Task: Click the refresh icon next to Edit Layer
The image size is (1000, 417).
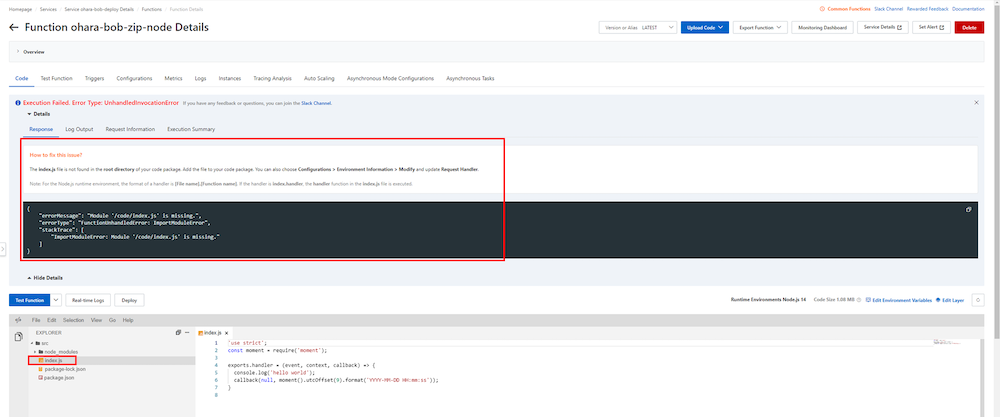Action: point(977,300)
